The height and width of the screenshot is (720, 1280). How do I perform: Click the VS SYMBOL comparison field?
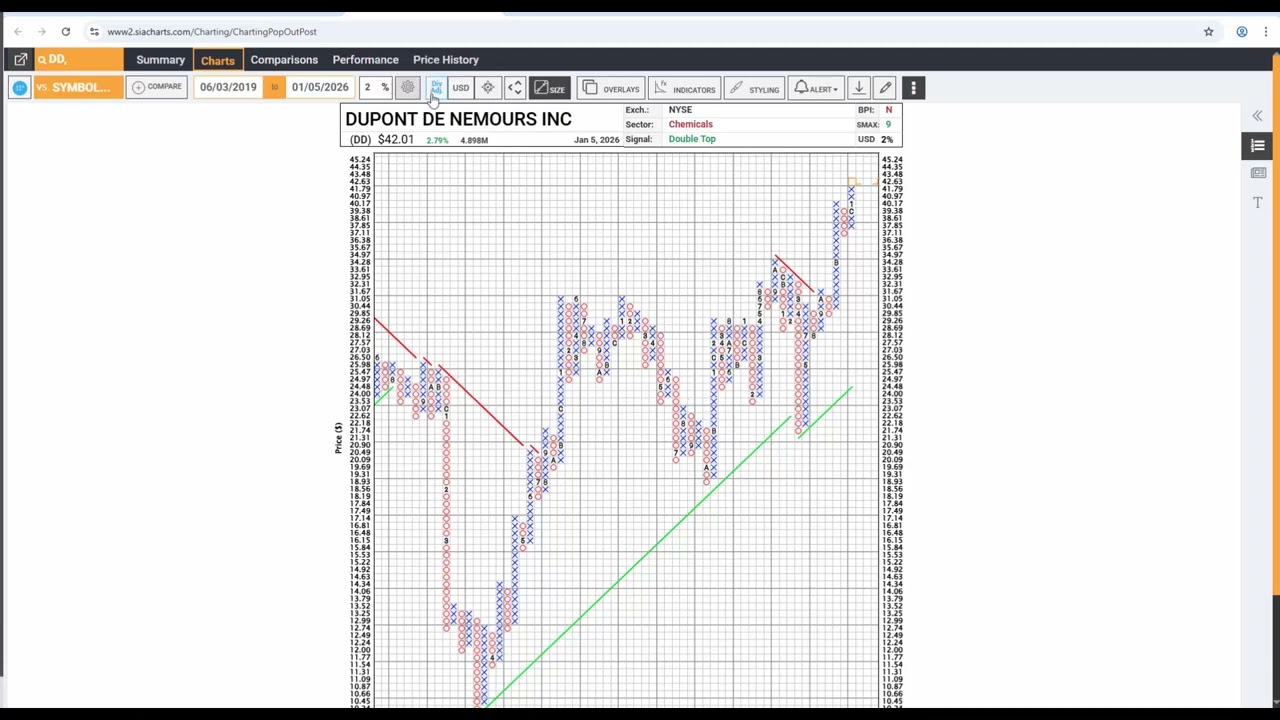tap(80, 88)
